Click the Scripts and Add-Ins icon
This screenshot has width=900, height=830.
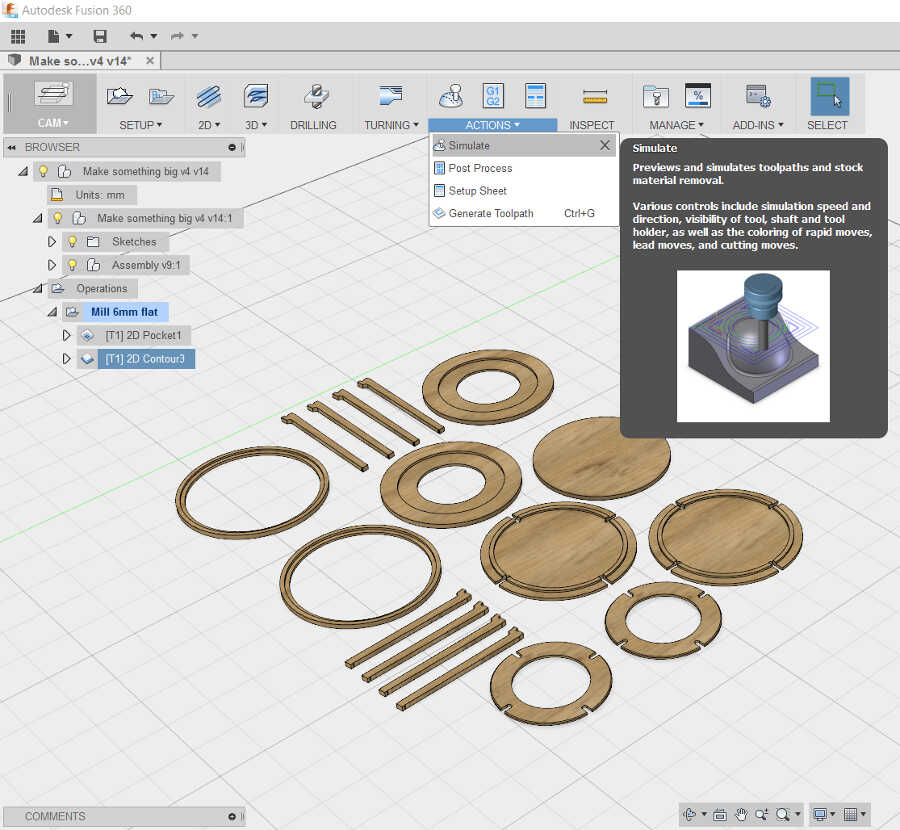click(x=758, y=96)
